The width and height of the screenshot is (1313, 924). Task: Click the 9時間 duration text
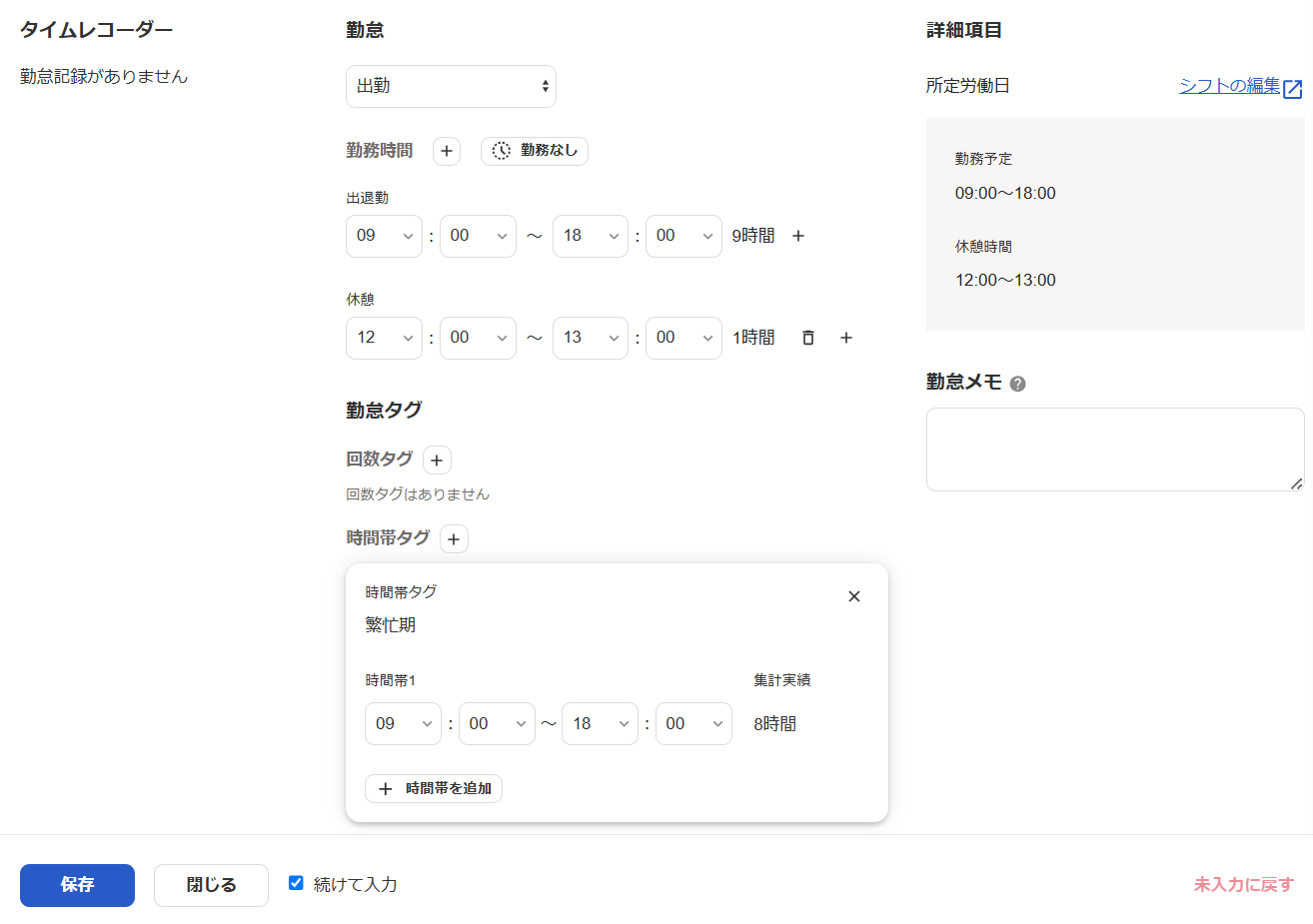(753, 236)
